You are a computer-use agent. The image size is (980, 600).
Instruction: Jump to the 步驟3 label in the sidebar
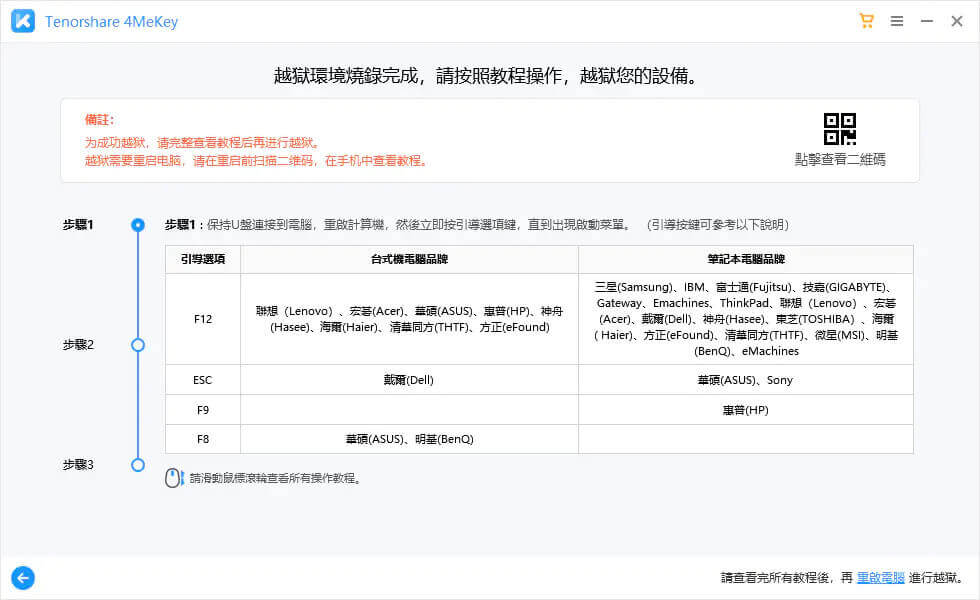tap(78, 464)
